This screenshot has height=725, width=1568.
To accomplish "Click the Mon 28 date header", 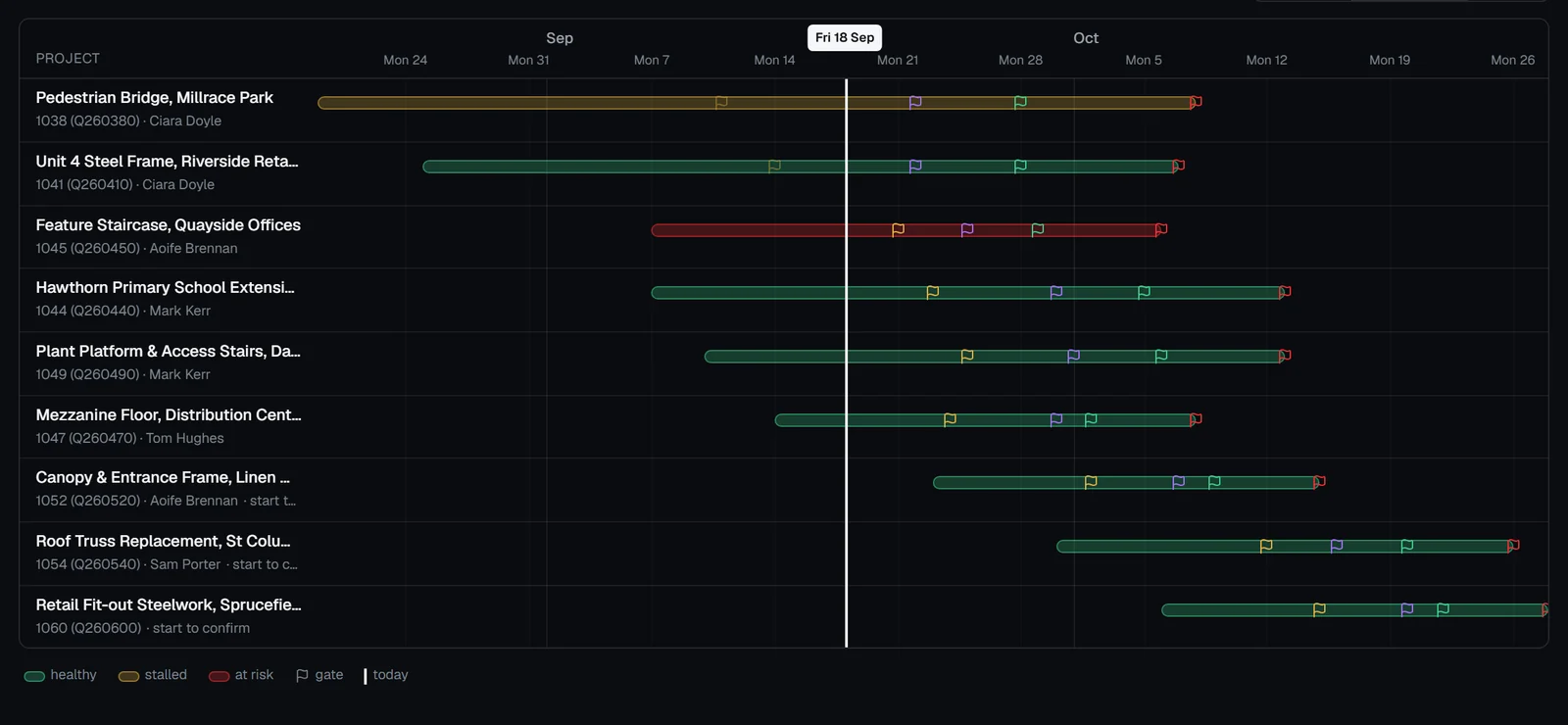I will (x=1020, y=61).
